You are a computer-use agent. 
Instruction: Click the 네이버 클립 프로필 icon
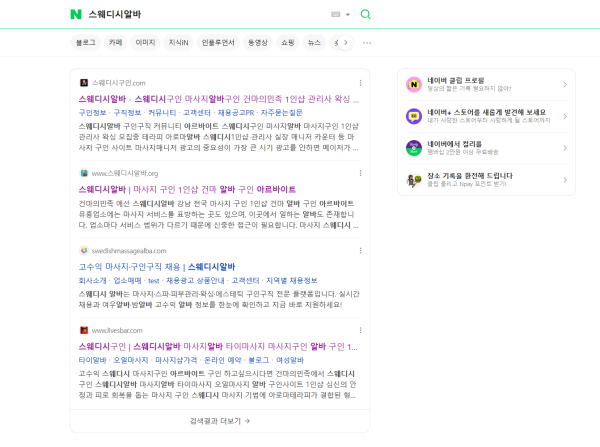point(414,85)
